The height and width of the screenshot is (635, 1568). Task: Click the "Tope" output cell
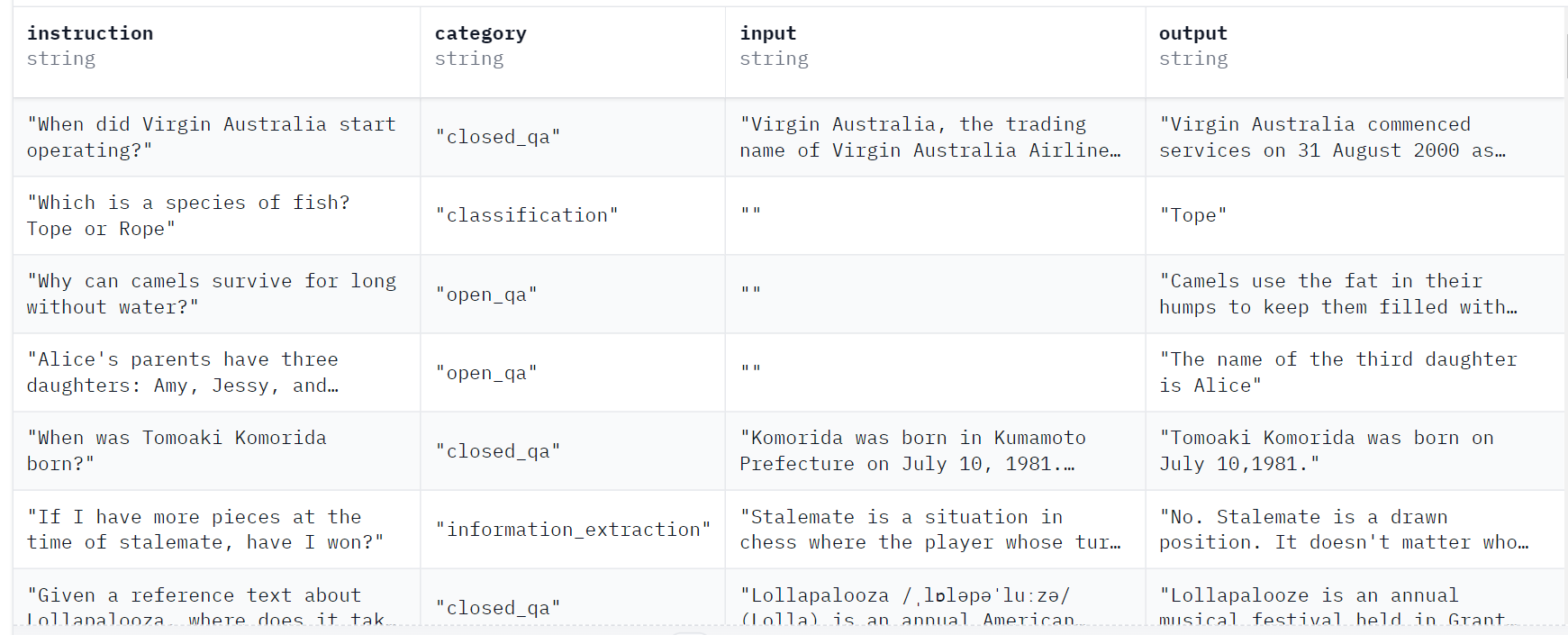pyautogui.click(x=1355, y=215)
